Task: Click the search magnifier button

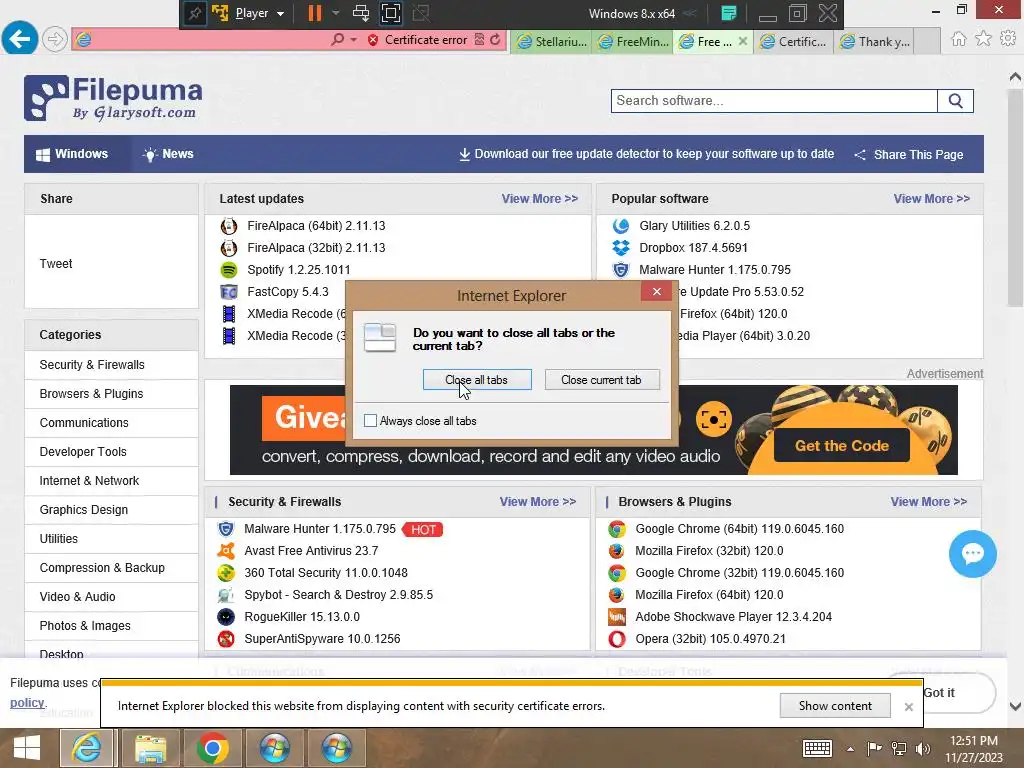Action: (955, 101)
